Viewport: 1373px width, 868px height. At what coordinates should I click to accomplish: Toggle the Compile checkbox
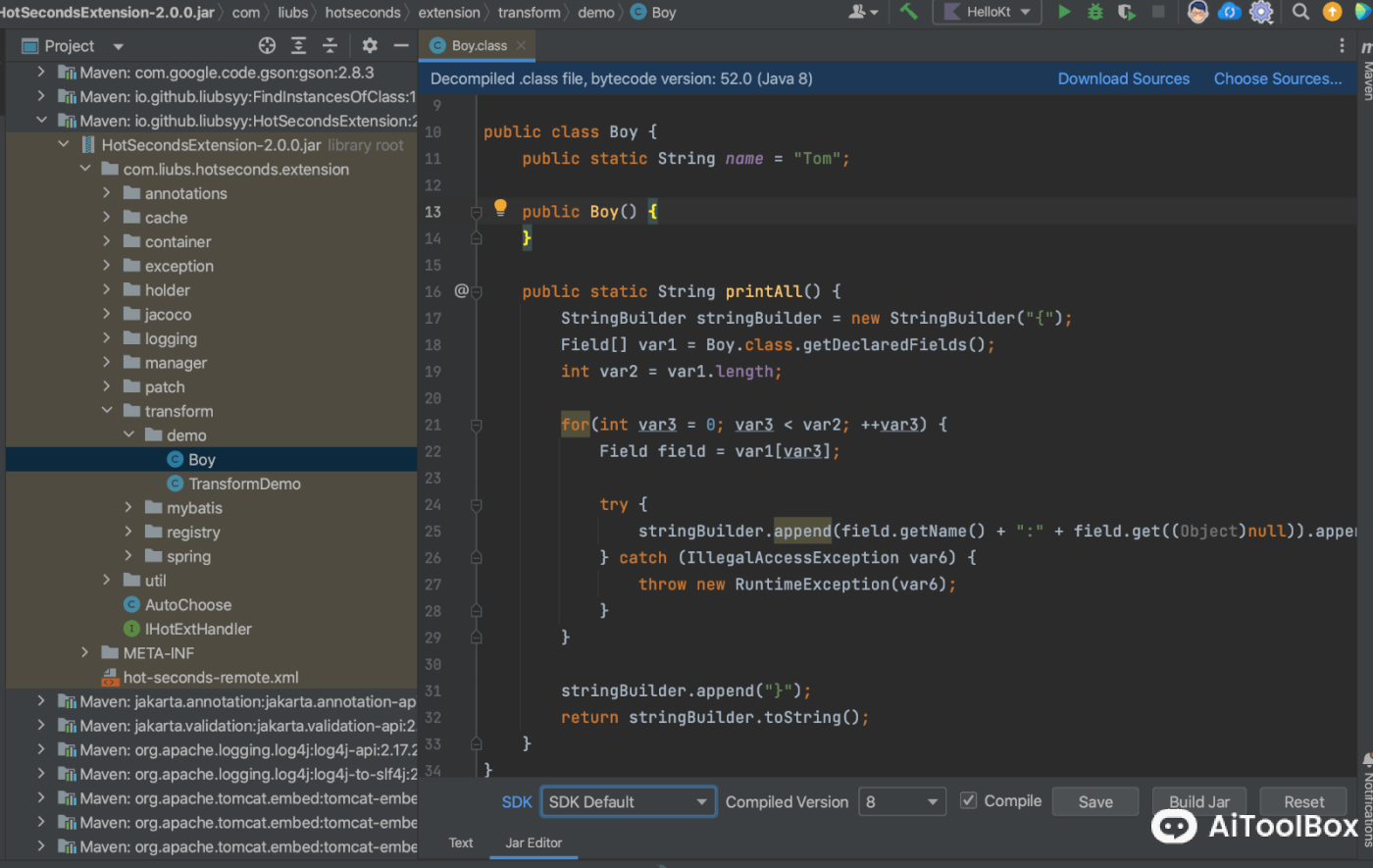tap(968, 800)
